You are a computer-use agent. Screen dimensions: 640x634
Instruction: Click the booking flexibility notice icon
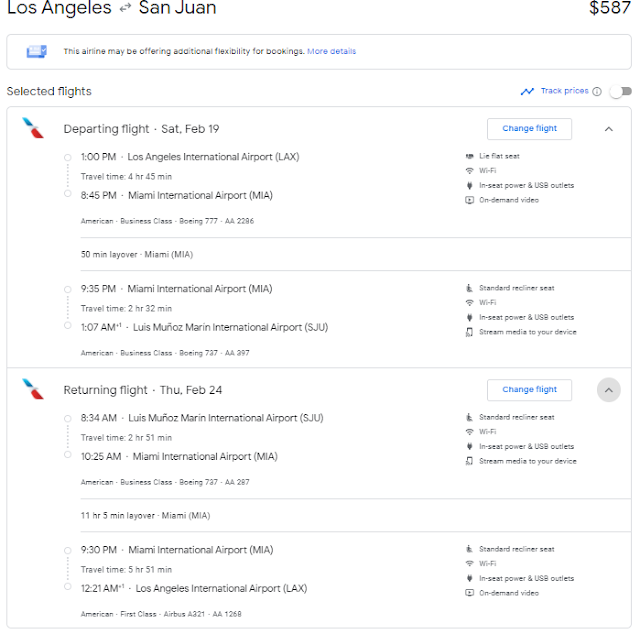(x=37, y=51)
